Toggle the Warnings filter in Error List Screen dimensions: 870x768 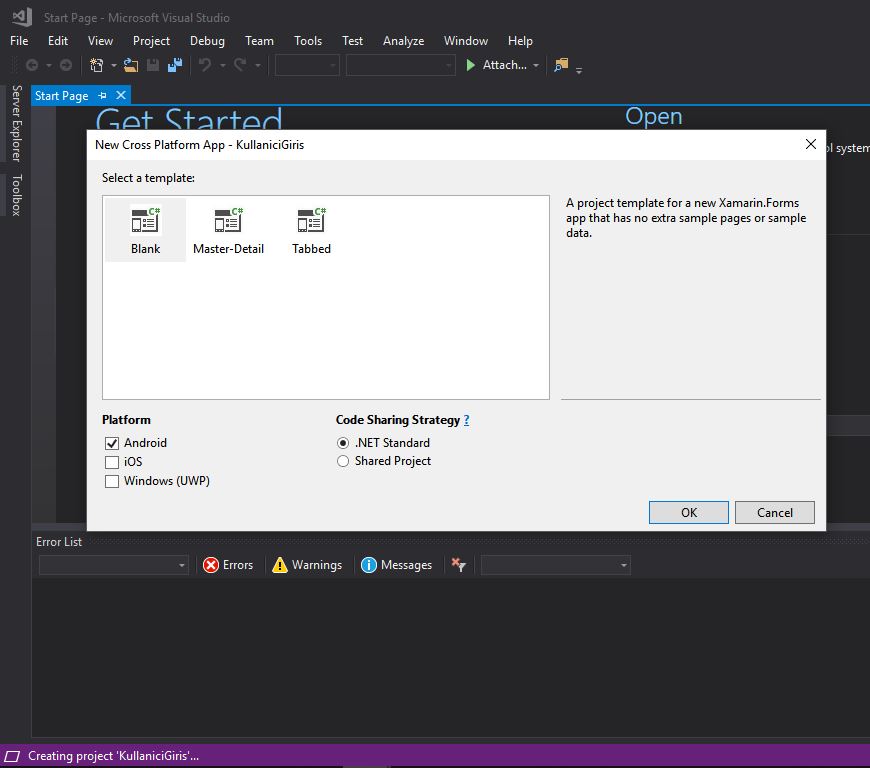pyautogui.click(x=307, y=565)
